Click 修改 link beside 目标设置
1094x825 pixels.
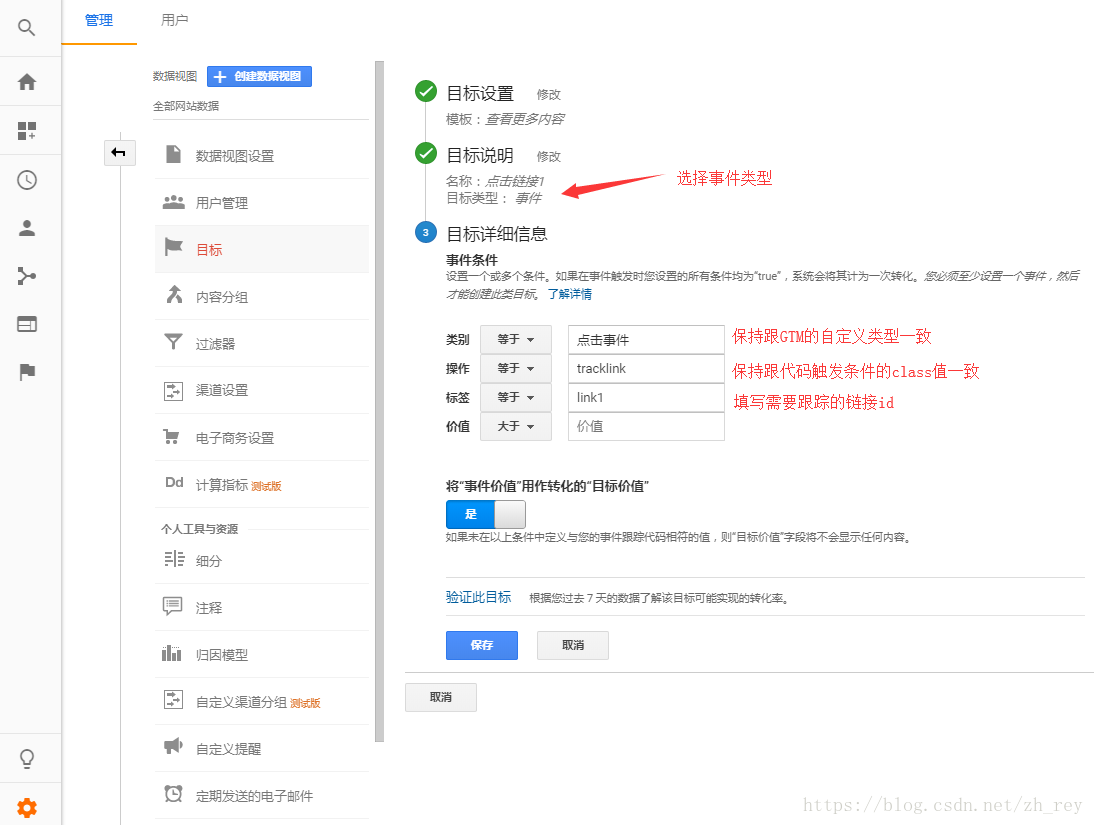coord(548,94)
